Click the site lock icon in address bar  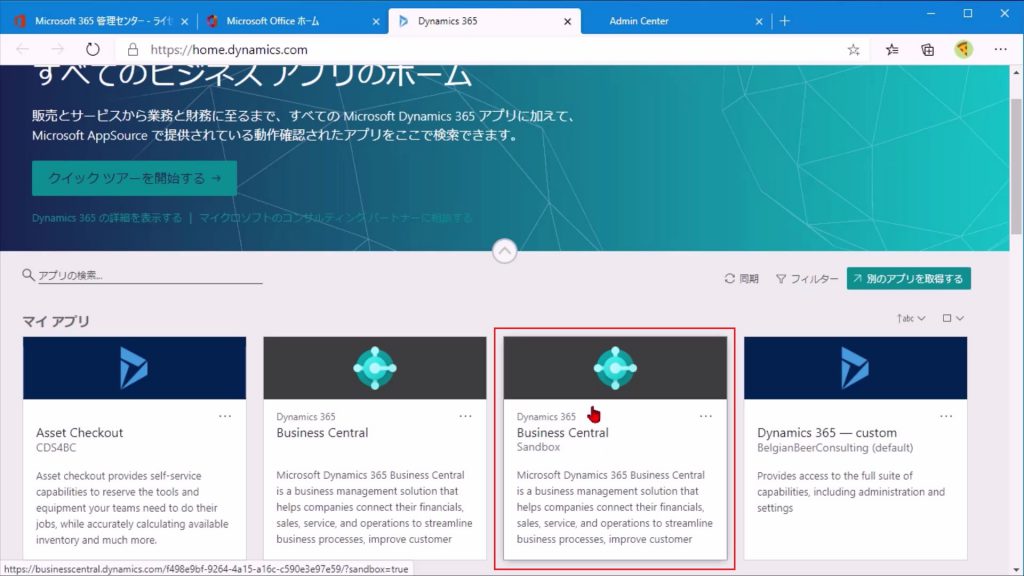tap(133, 50)
